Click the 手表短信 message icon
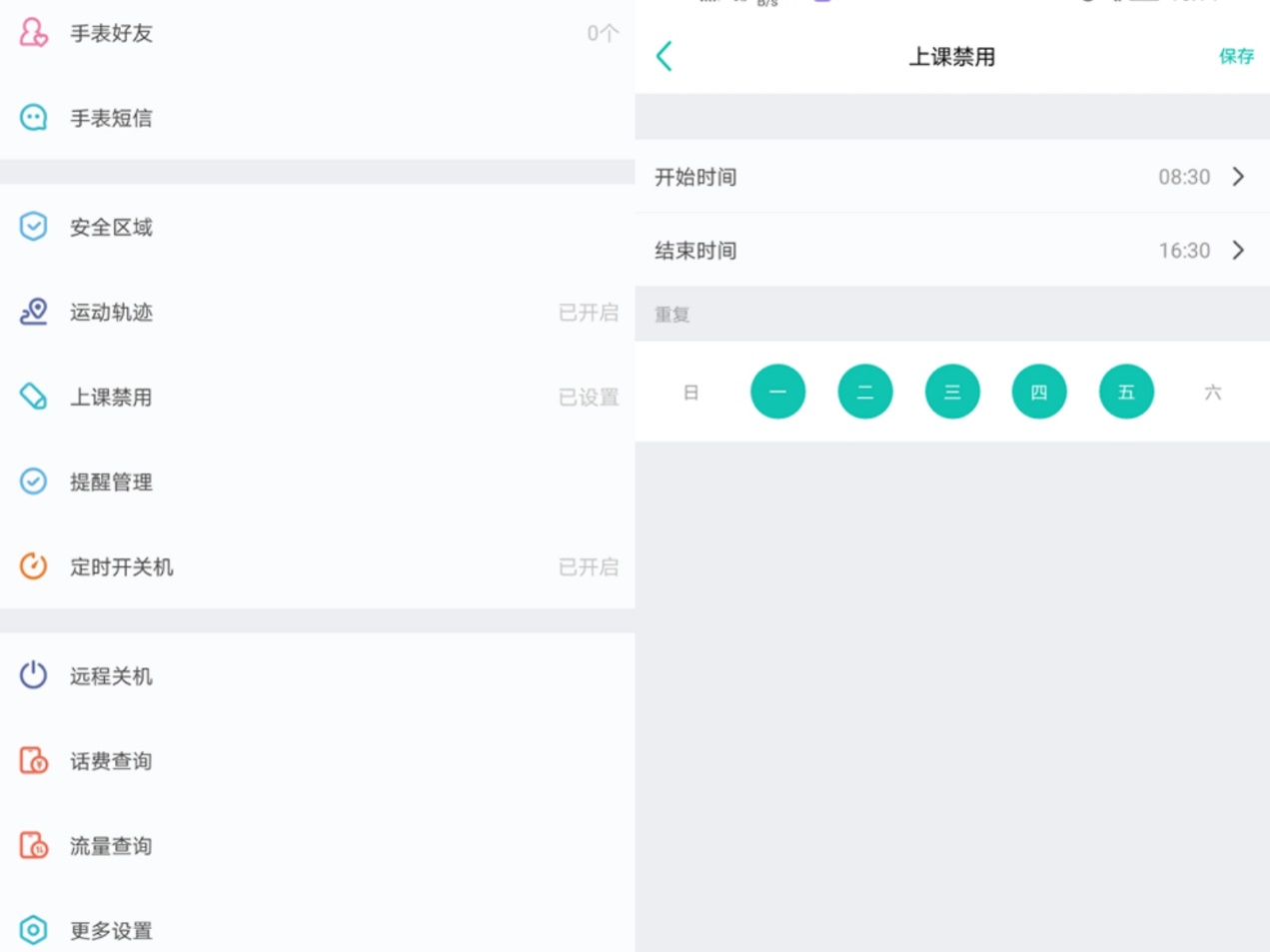The image size is (1270, 952). pyautogui.click(x=32, y=117)
